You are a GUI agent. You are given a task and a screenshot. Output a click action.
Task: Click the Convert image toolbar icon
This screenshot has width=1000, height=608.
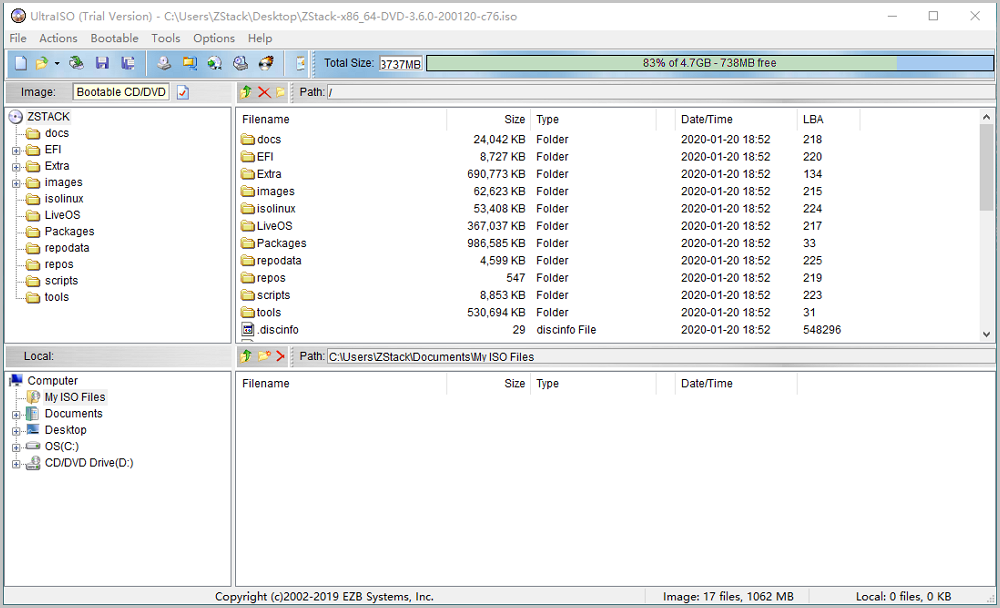(x=189, y=63)
